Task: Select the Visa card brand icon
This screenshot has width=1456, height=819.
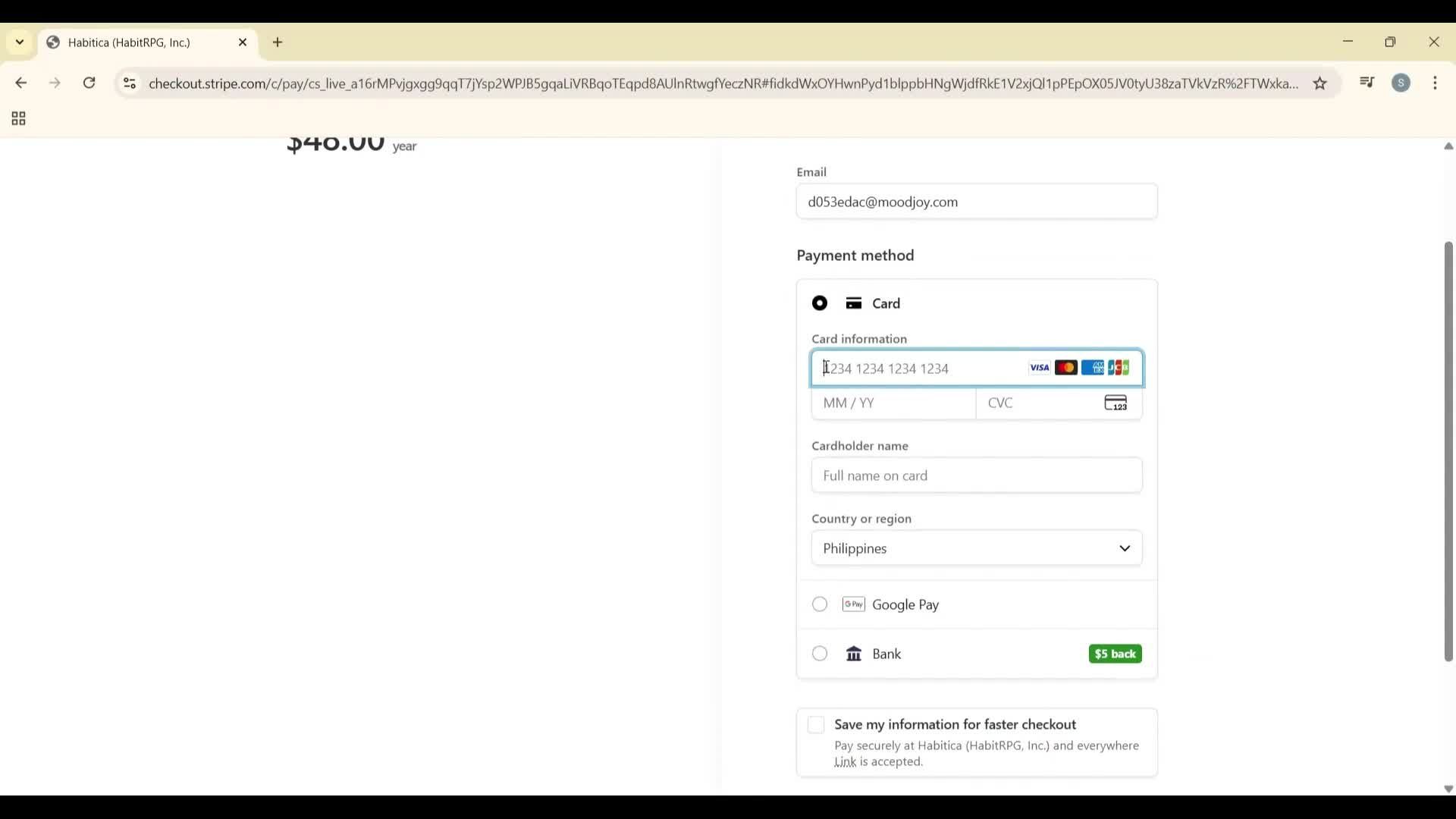Action: [x=1038, y=367]
